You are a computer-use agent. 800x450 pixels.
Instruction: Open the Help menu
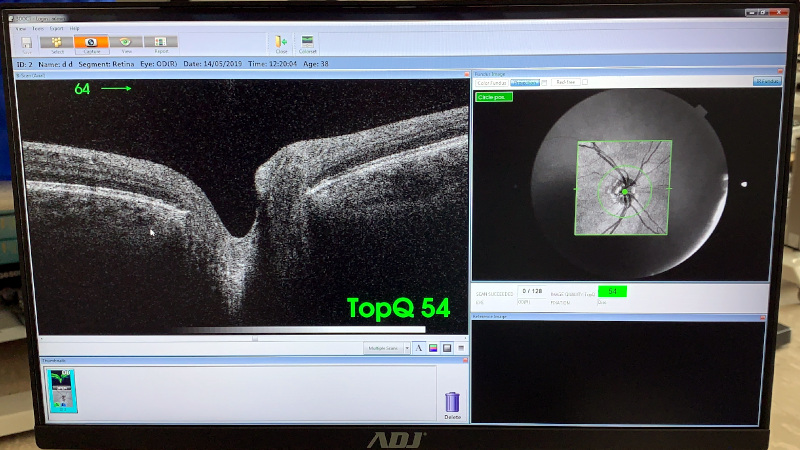pos(75,28)
